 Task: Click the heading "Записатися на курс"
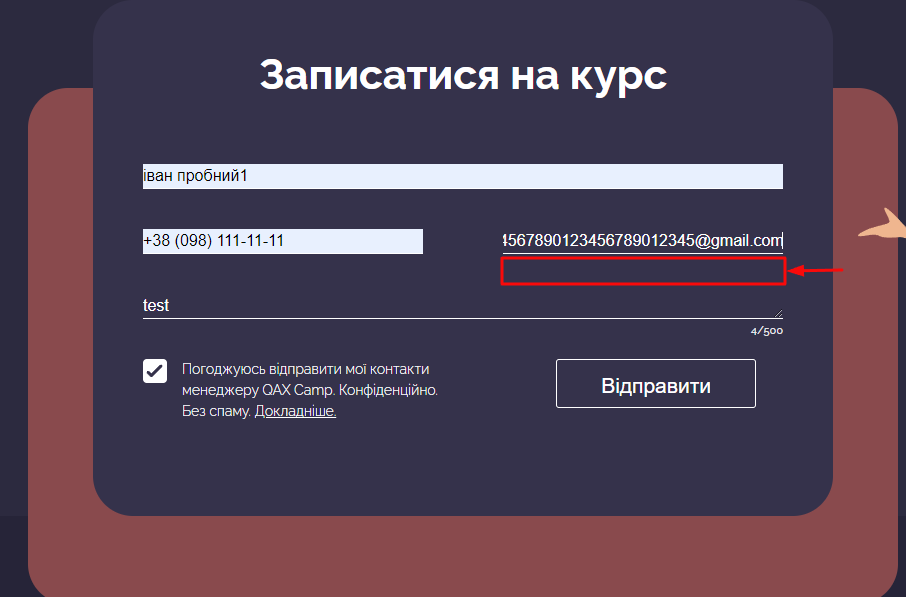tap(463, 75)
